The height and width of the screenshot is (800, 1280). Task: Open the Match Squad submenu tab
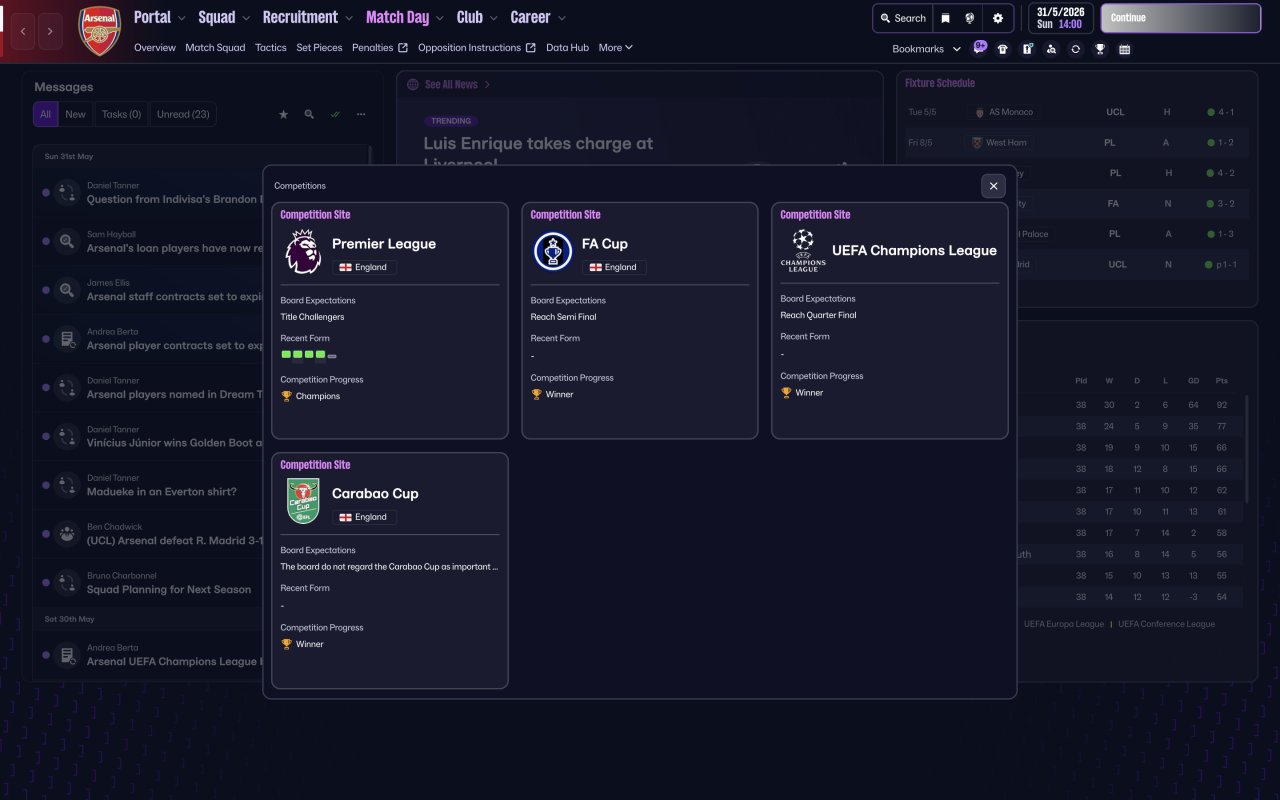[215, 47]
